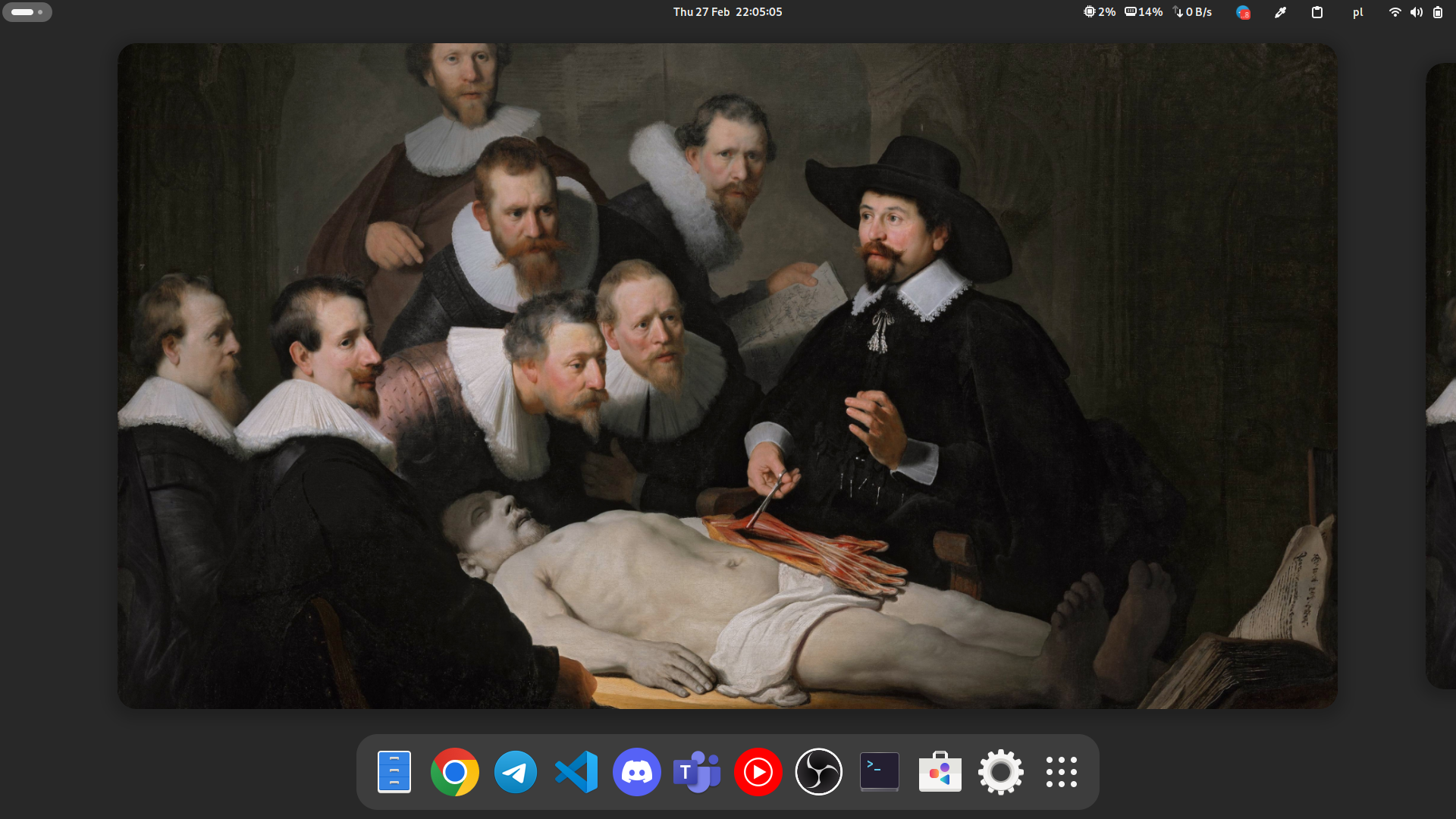Image resolution: width=1456 pixels, height=819 pixels.
Task: Launch OBS Studio from the dock
Action: point(819,772)
